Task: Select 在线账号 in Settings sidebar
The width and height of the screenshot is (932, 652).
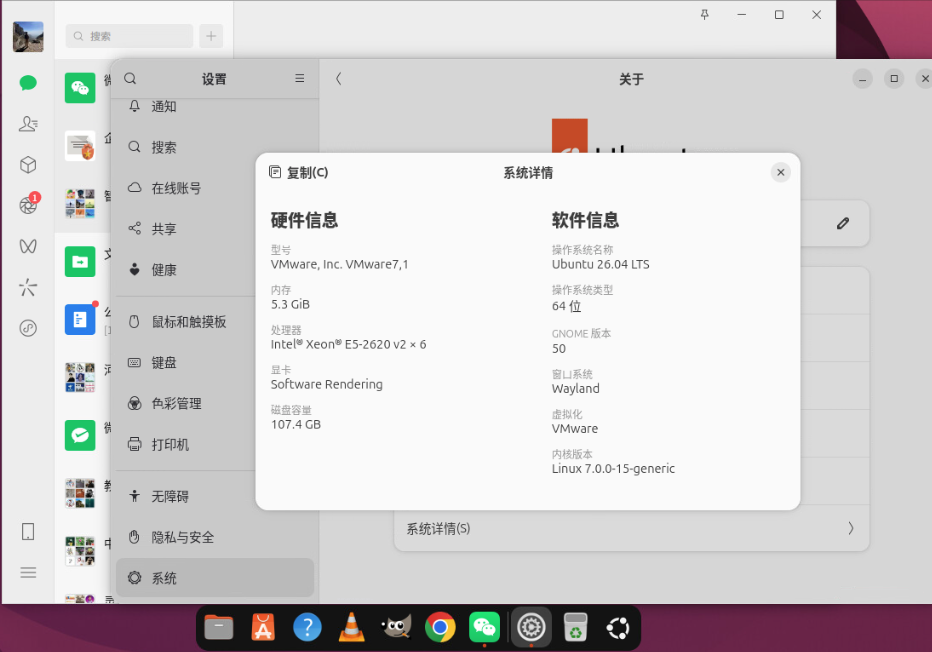Action: 215,188
